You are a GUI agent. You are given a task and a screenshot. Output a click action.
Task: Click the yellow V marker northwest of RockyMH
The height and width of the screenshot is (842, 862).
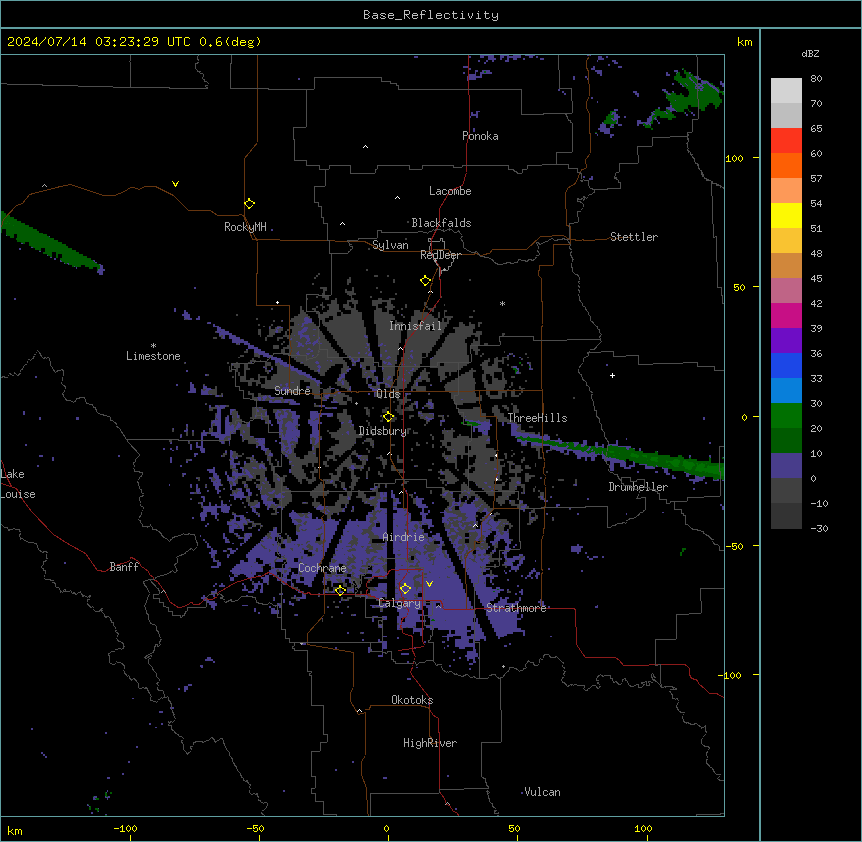tap(175, 184)
